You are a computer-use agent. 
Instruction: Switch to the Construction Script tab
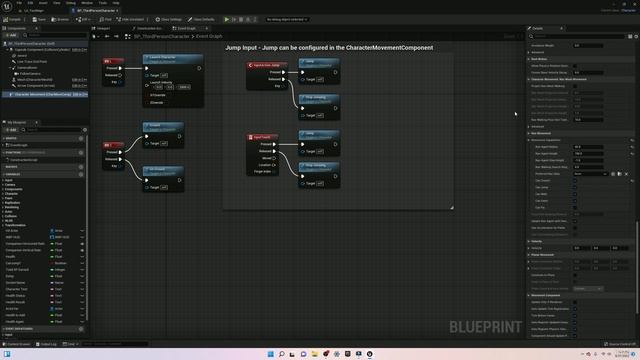[147, 28]
